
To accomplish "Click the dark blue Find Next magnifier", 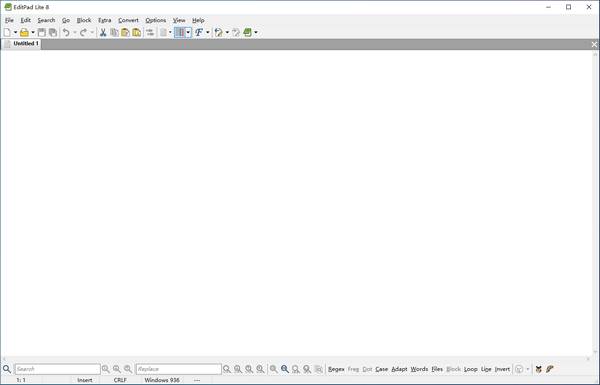I will [285, 369].
